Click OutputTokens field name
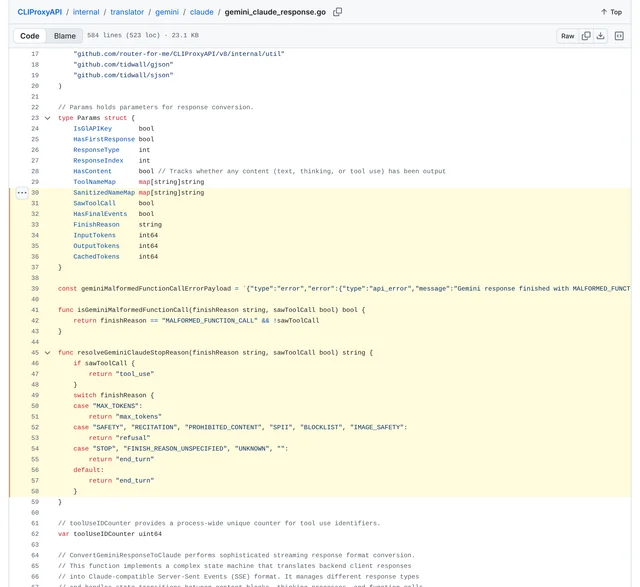The image size is (640, 587). click(x=96, y=246)
